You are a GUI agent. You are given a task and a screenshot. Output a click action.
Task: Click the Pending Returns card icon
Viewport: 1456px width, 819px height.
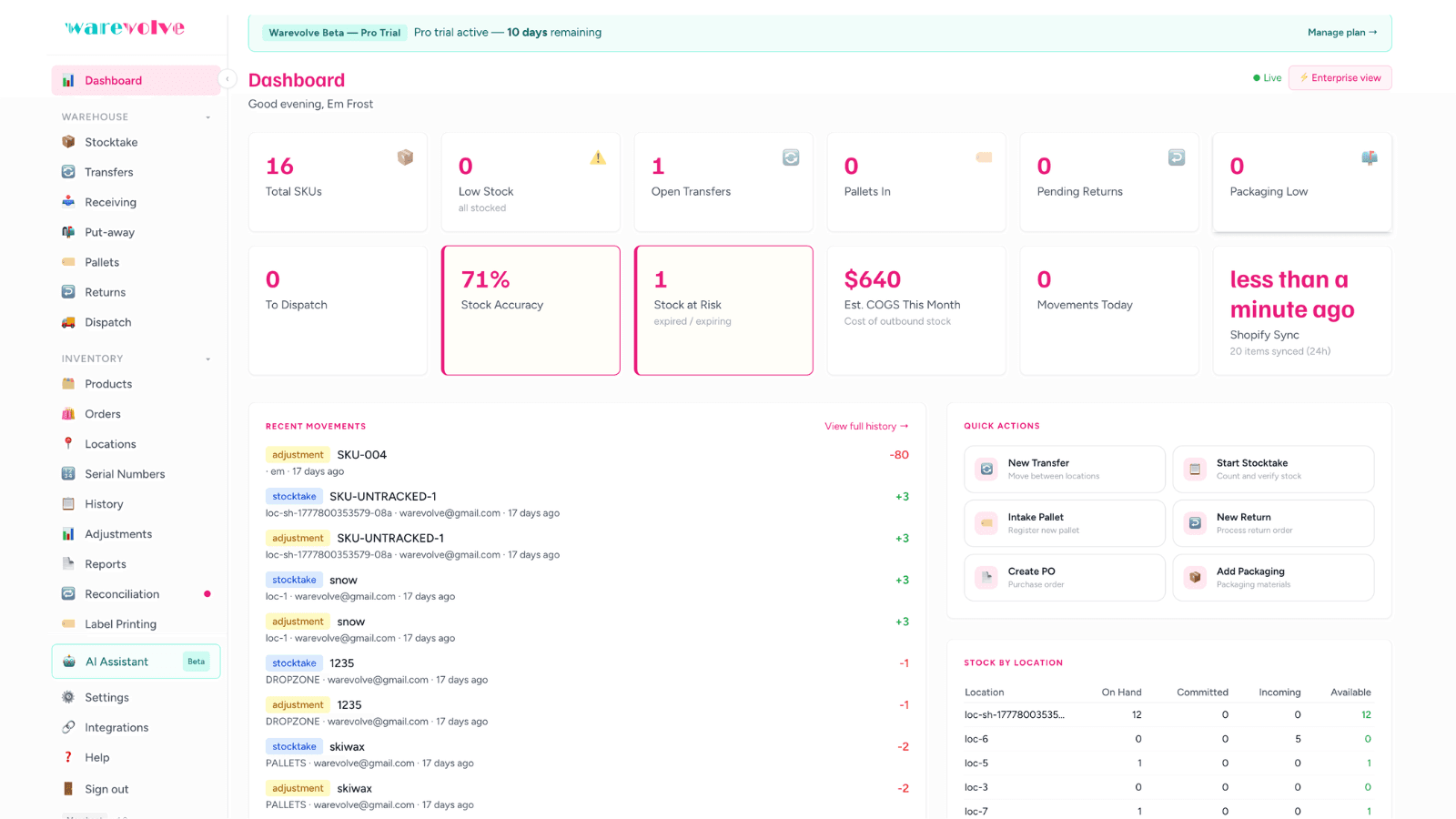pyautogui.click(x=1177, y=157)
